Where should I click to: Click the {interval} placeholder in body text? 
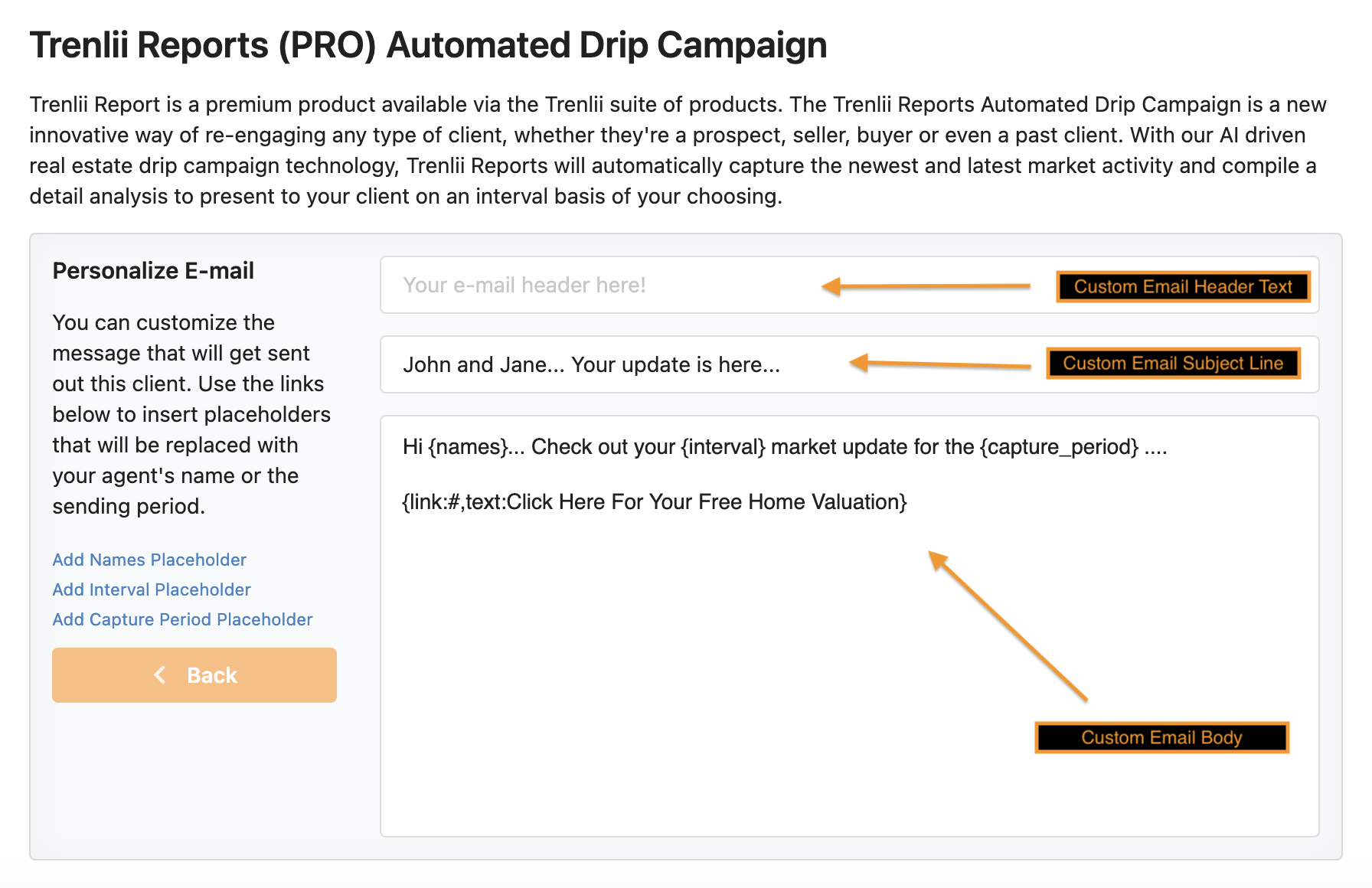tap(723, 447)
